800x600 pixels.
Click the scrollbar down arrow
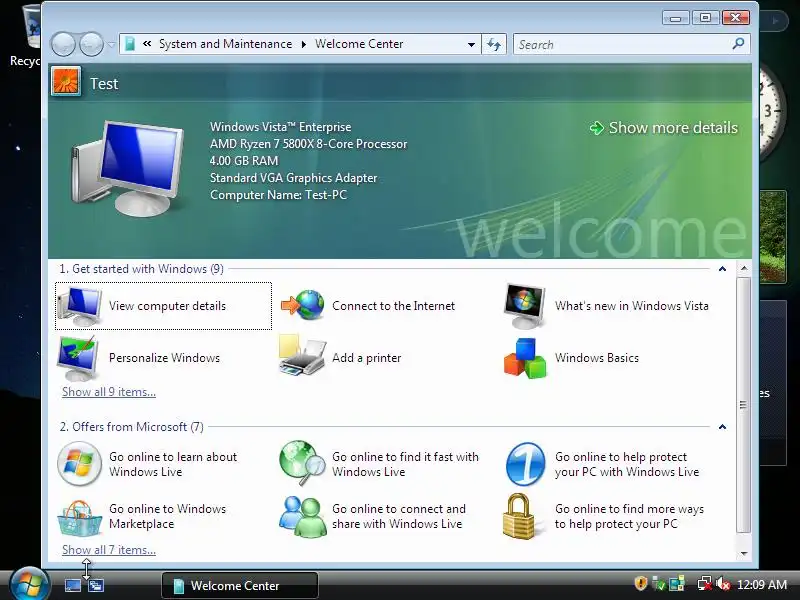tap(744, 553)
